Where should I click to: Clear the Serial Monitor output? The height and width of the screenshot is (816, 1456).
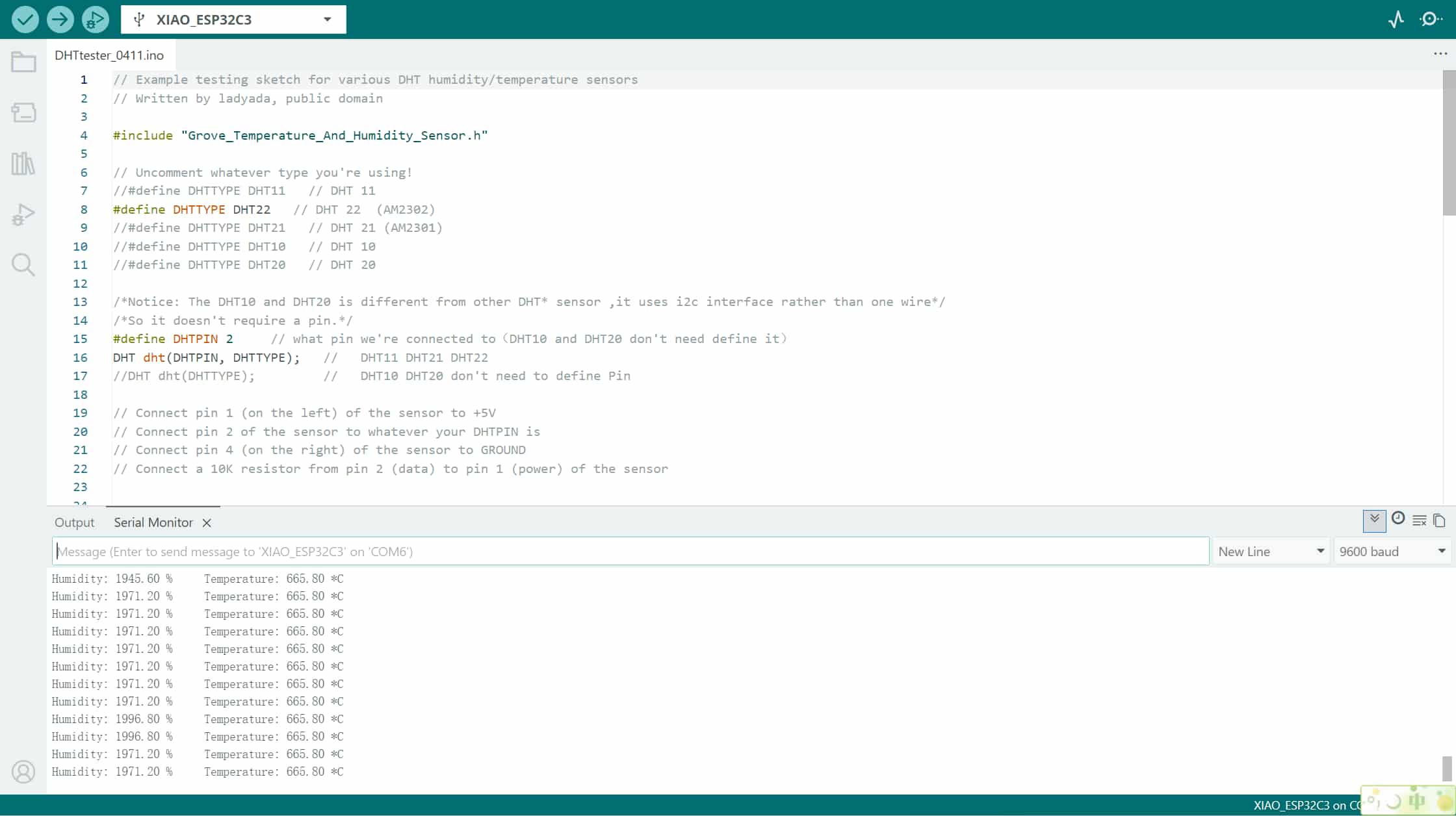(1420, 520)
